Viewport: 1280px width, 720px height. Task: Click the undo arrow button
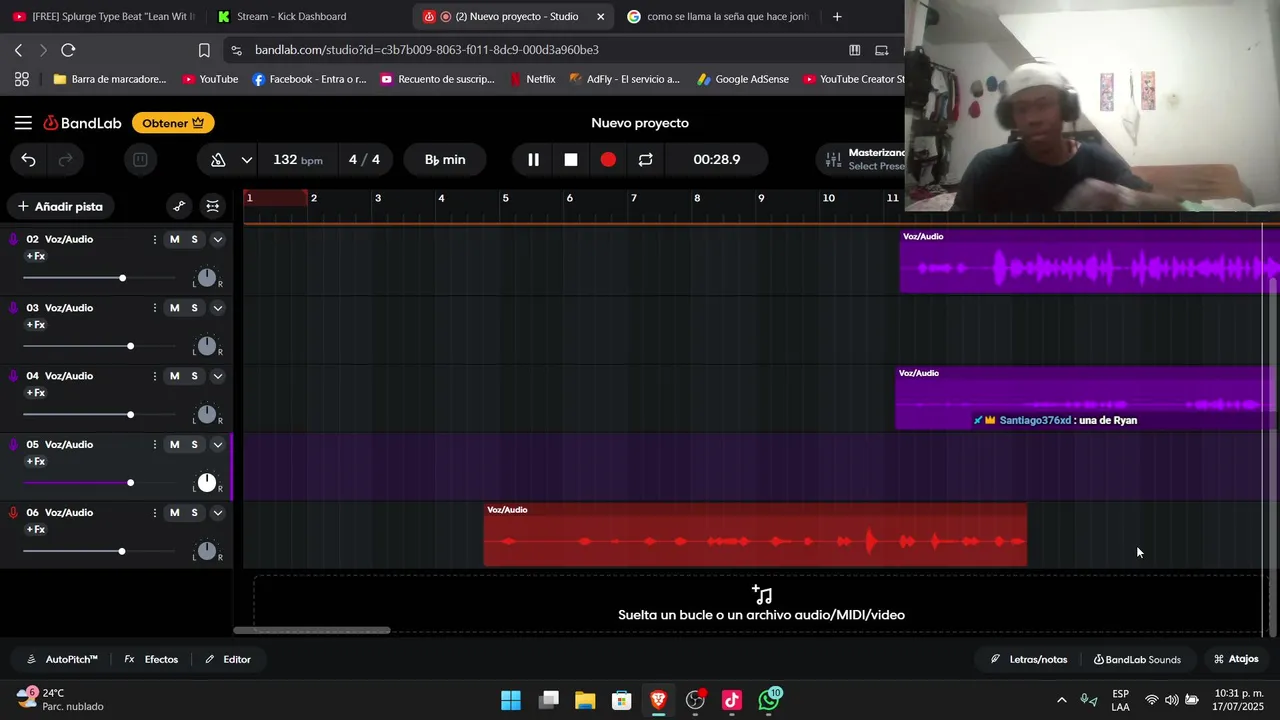[x=28, y=160]
